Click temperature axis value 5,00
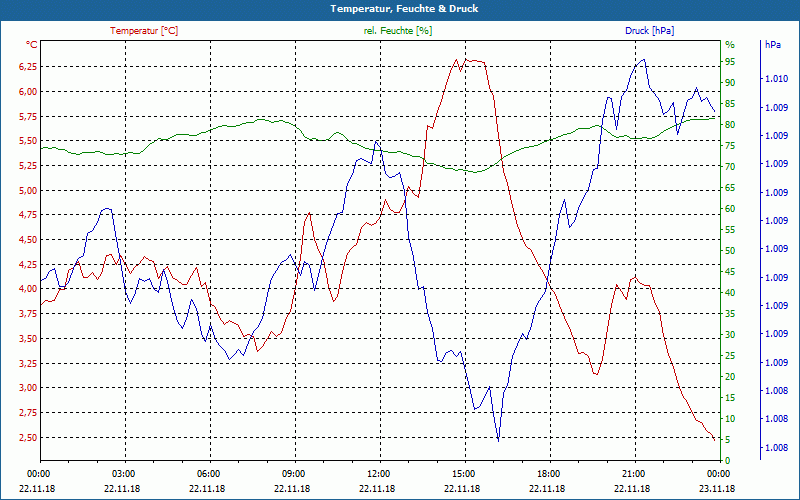 click(28, 190)
